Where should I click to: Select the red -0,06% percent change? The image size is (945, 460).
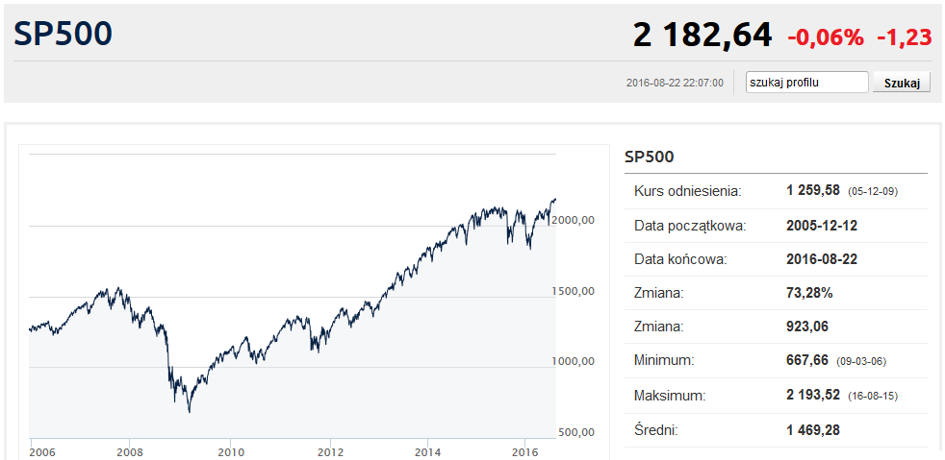tap(825, 38)
